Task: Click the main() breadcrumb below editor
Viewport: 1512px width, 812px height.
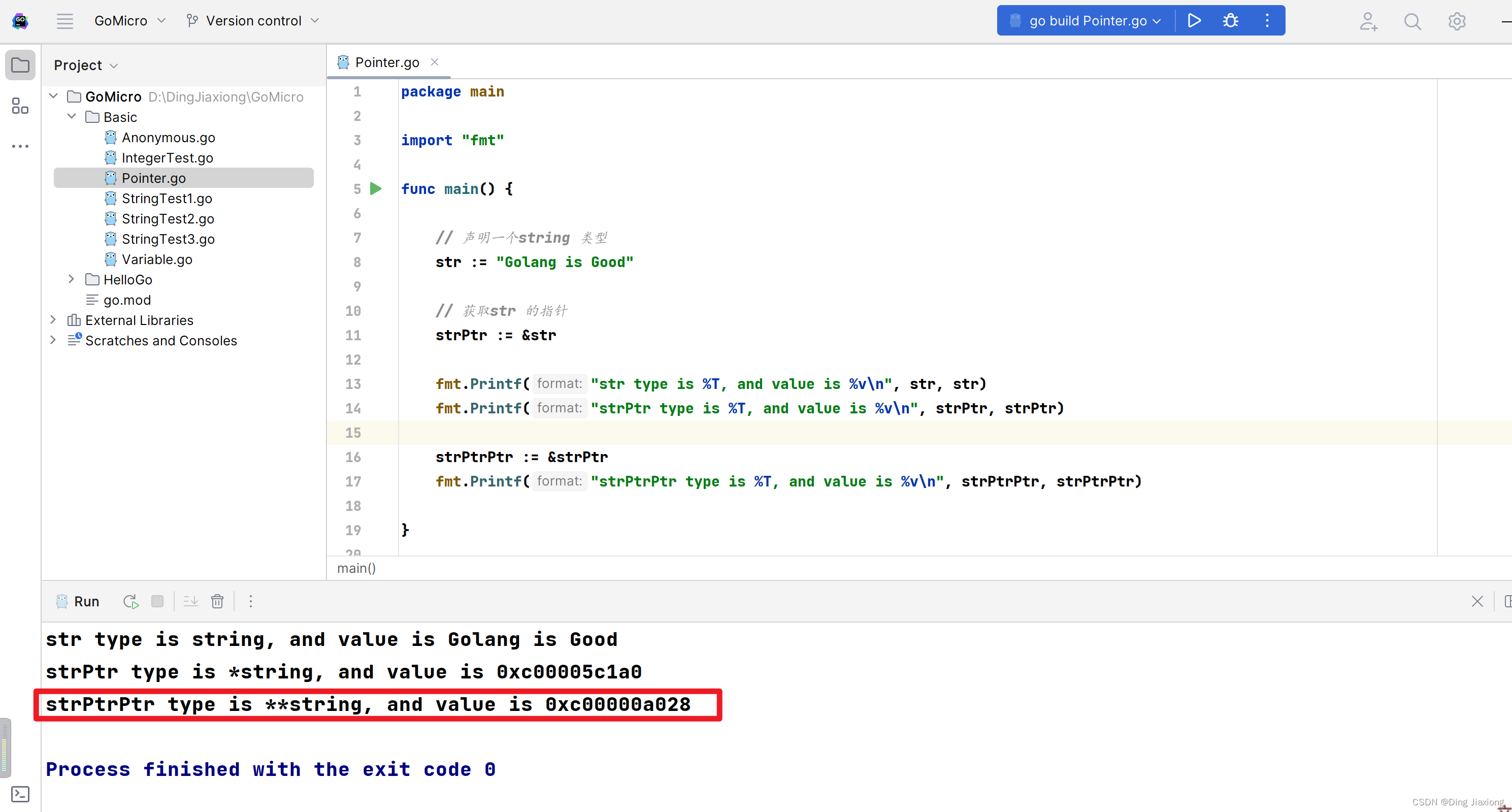Action: (356, 568)
